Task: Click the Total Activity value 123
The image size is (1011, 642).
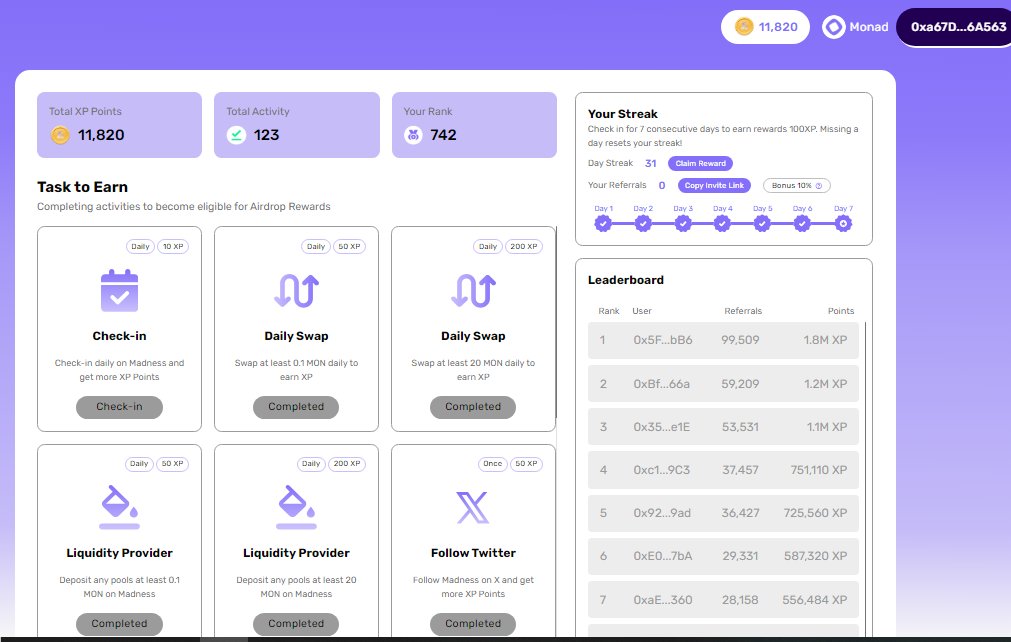Action: click(x=266, y=135)
